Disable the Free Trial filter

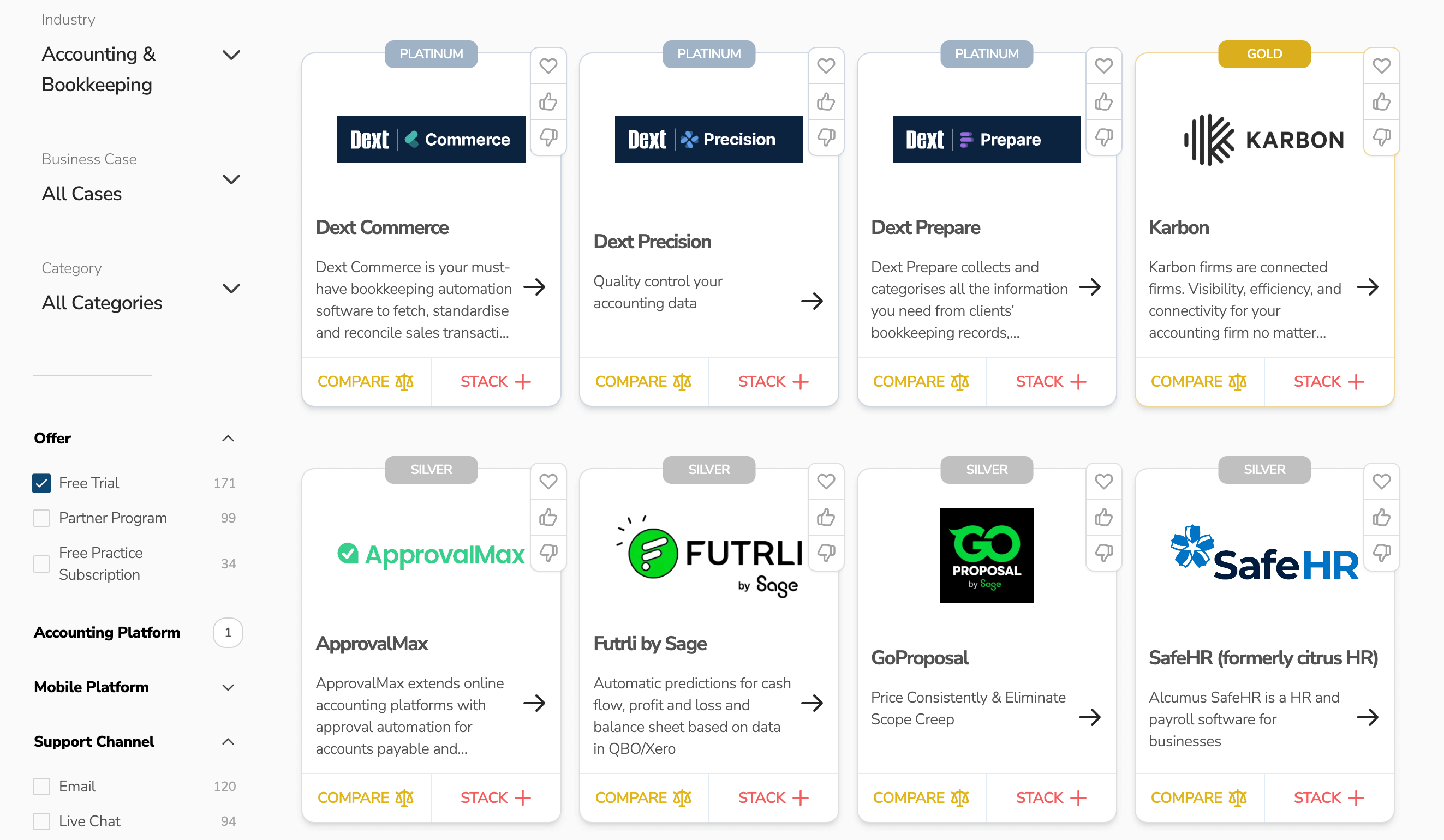(41, 483)
